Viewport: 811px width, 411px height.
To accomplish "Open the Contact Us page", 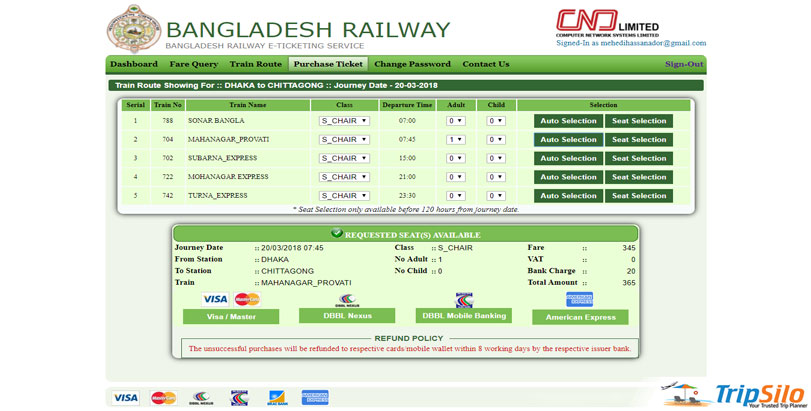I will point(486,64).
